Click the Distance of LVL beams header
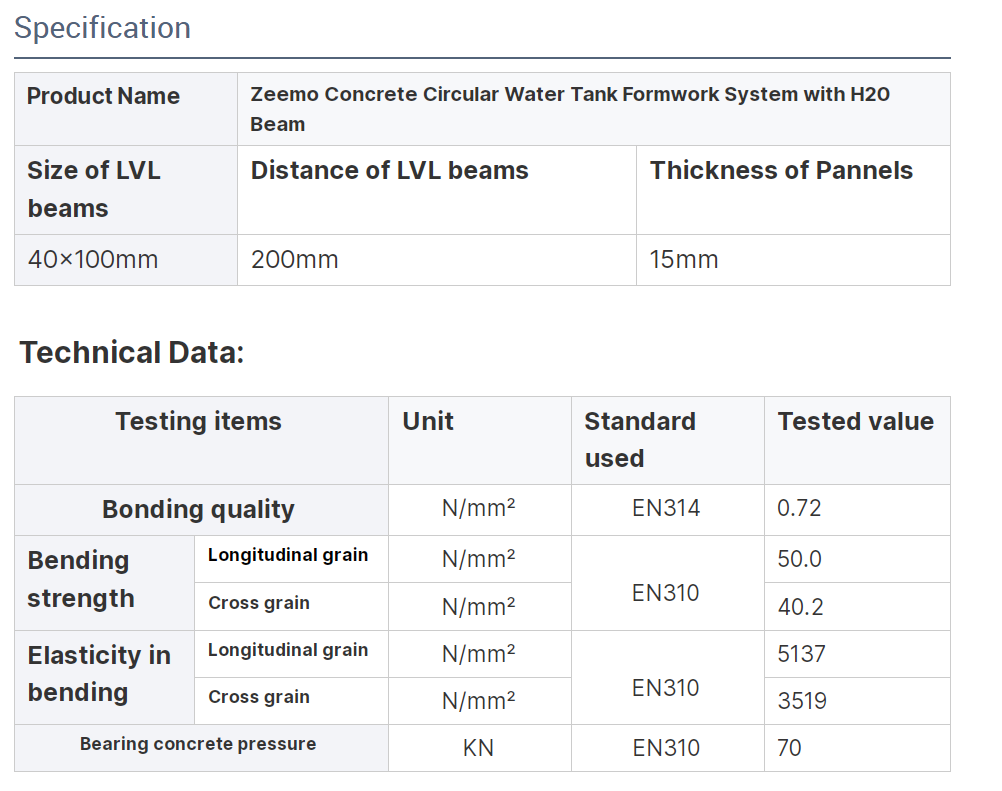Viewport: 1002px width, 791px height. pos(389,171)
